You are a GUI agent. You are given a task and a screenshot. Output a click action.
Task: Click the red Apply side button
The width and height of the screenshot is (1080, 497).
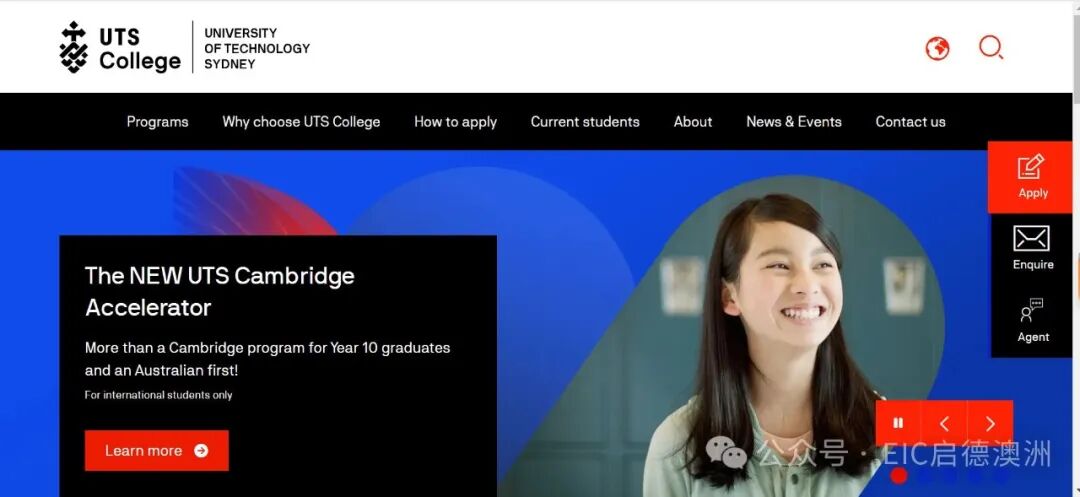pos(1032,177)
